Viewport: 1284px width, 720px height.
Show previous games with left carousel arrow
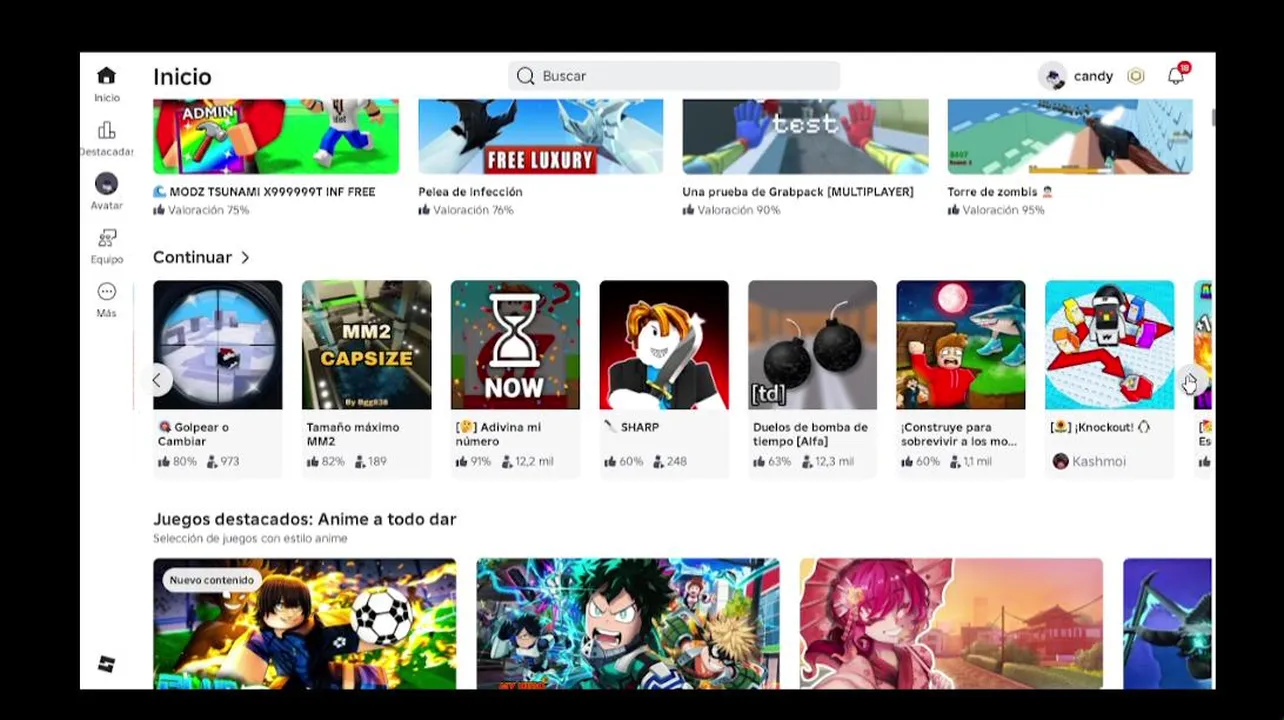156,380
